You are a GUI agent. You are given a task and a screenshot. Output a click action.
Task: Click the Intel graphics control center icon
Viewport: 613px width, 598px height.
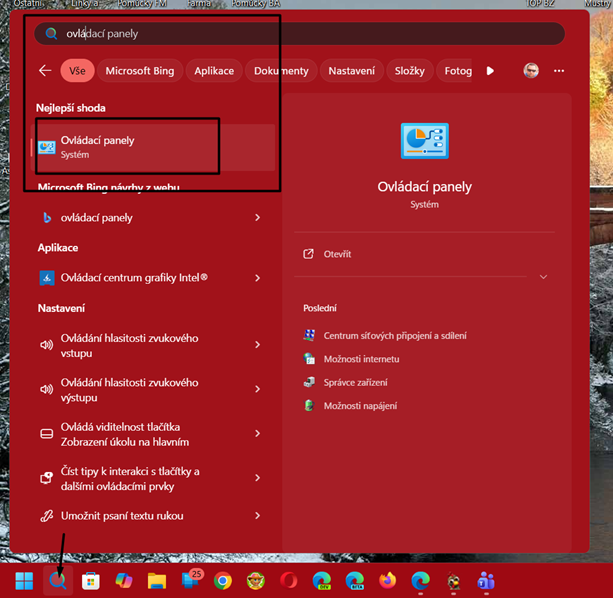[x=47, y=278]
